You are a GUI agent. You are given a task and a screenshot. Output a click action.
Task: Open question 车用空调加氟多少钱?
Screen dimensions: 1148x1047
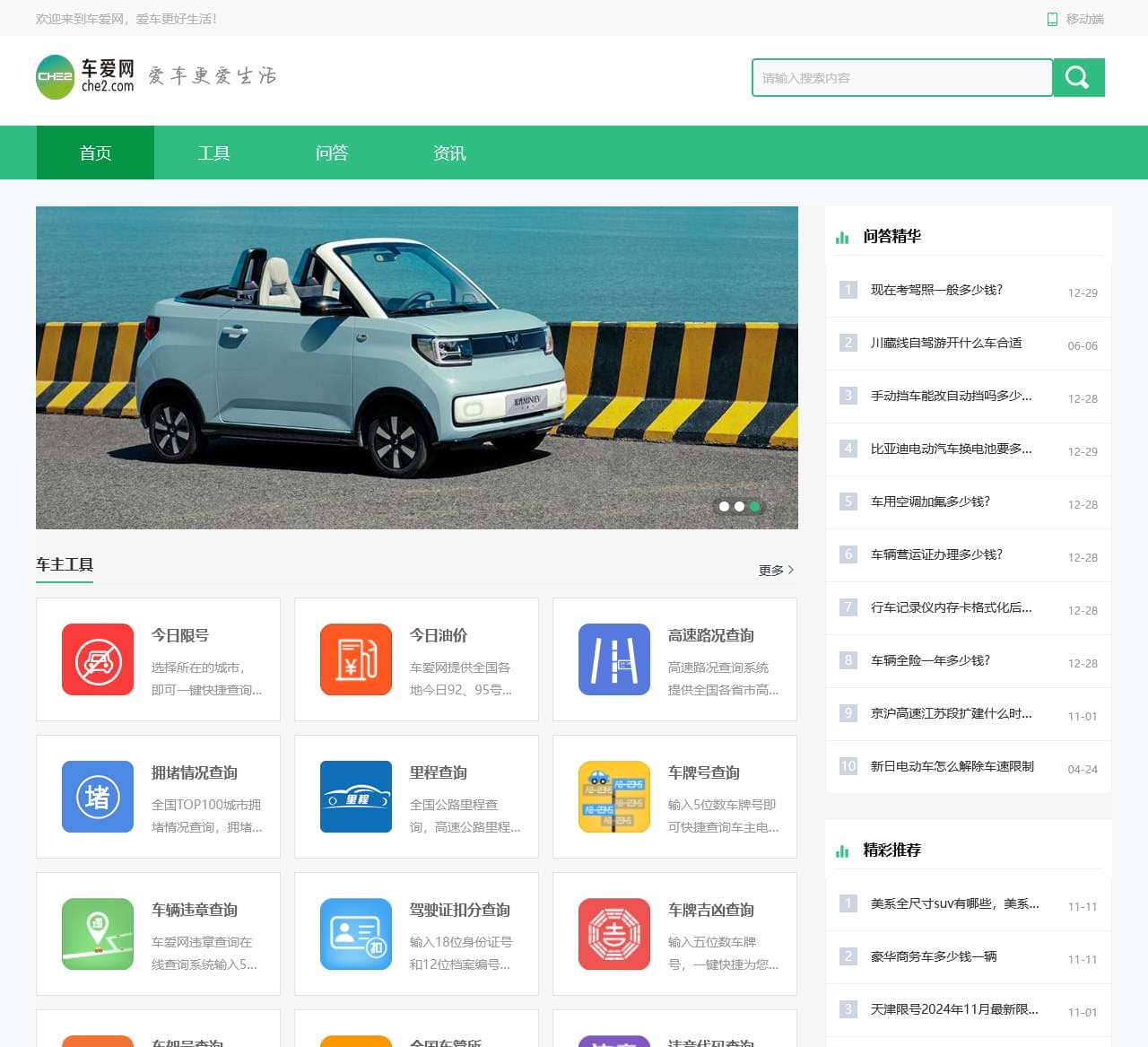pyautogui.click(x=930, y=502)
